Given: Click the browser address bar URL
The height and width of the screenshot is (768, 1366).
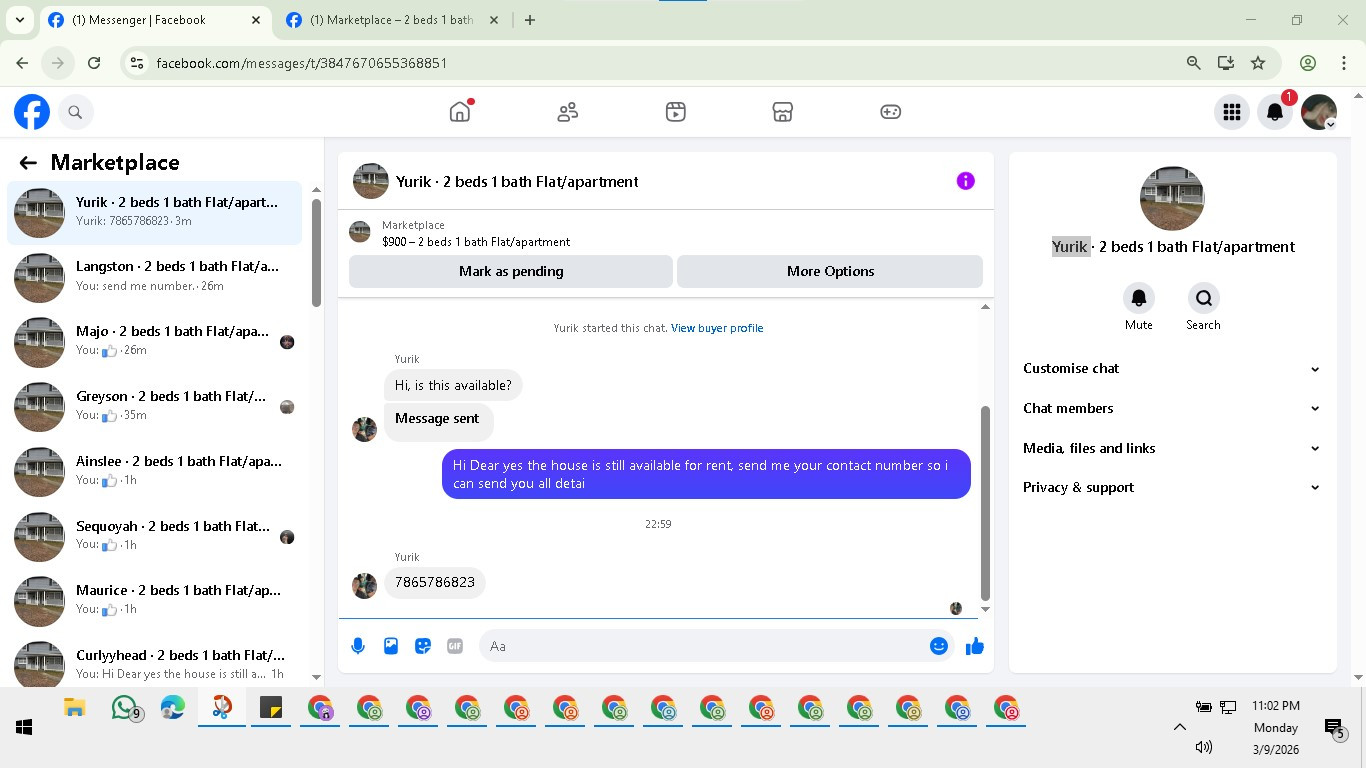Looking at the screenshot, I should pyautogui.click(x=302, y=63).
